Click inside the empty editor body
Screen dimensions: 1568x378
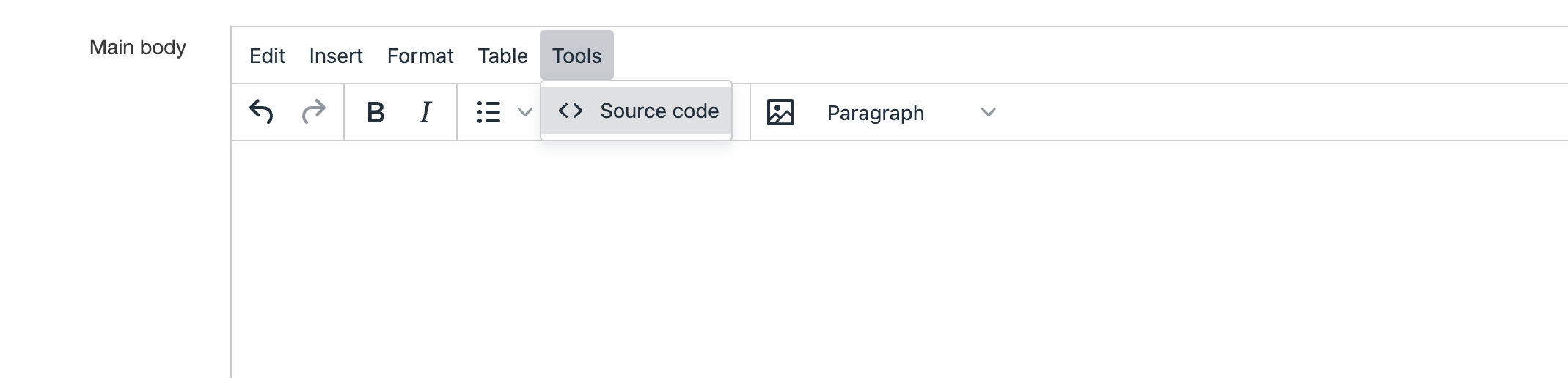880,256
